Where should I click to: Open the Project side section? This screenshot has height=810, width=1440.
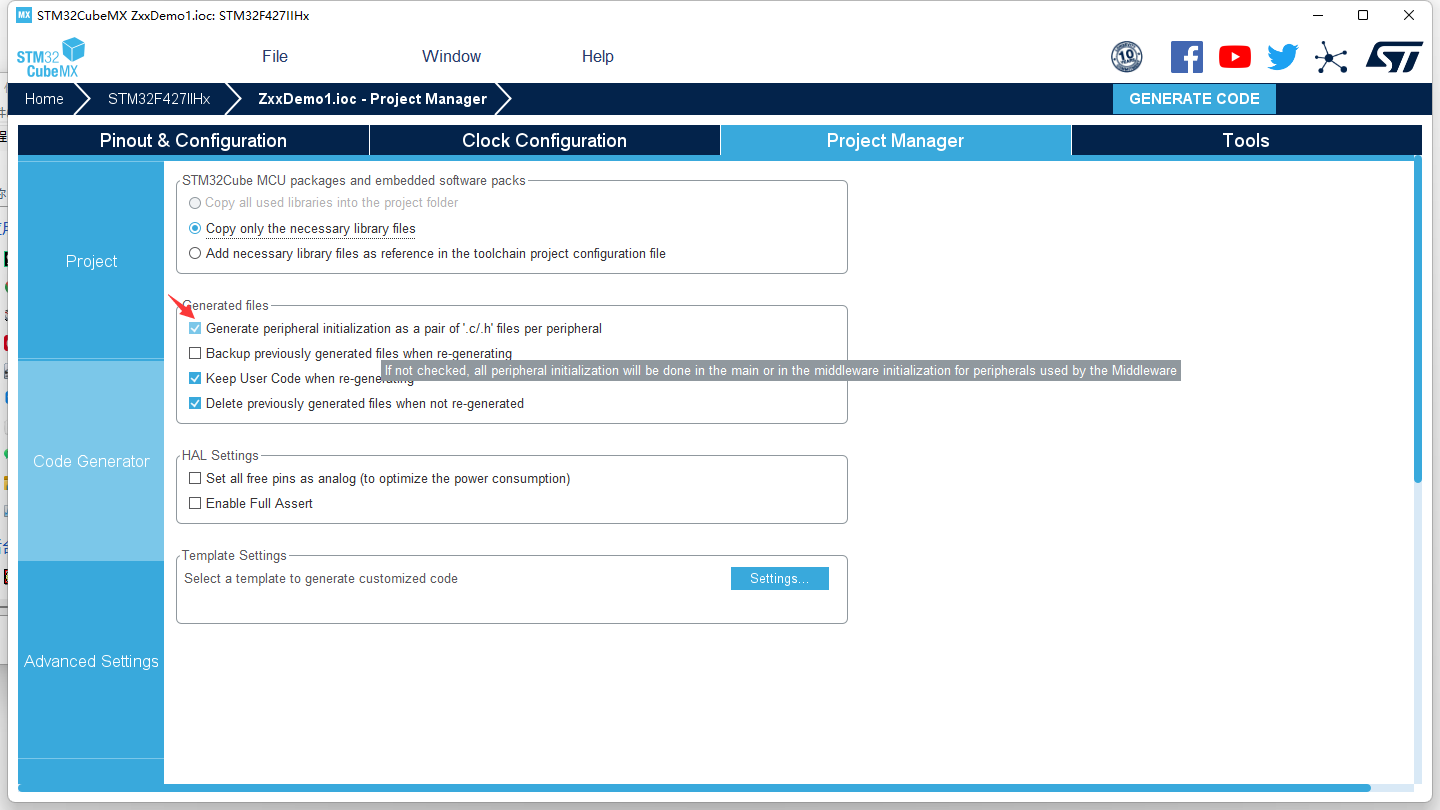[91, 261]
